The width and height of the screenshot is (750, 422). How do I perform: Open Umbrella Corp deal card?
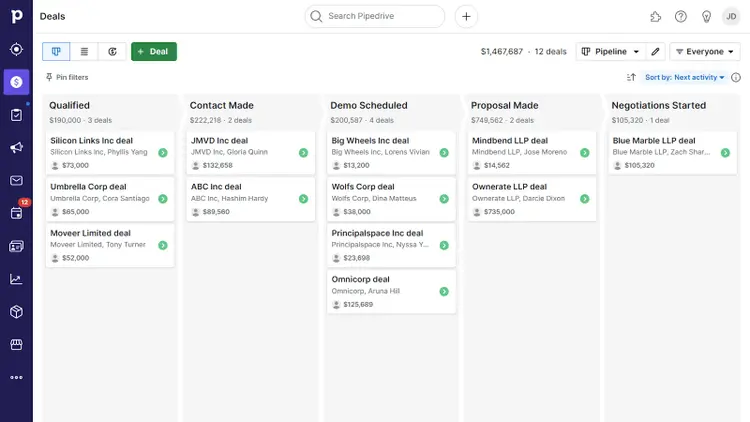click(110, 199)
